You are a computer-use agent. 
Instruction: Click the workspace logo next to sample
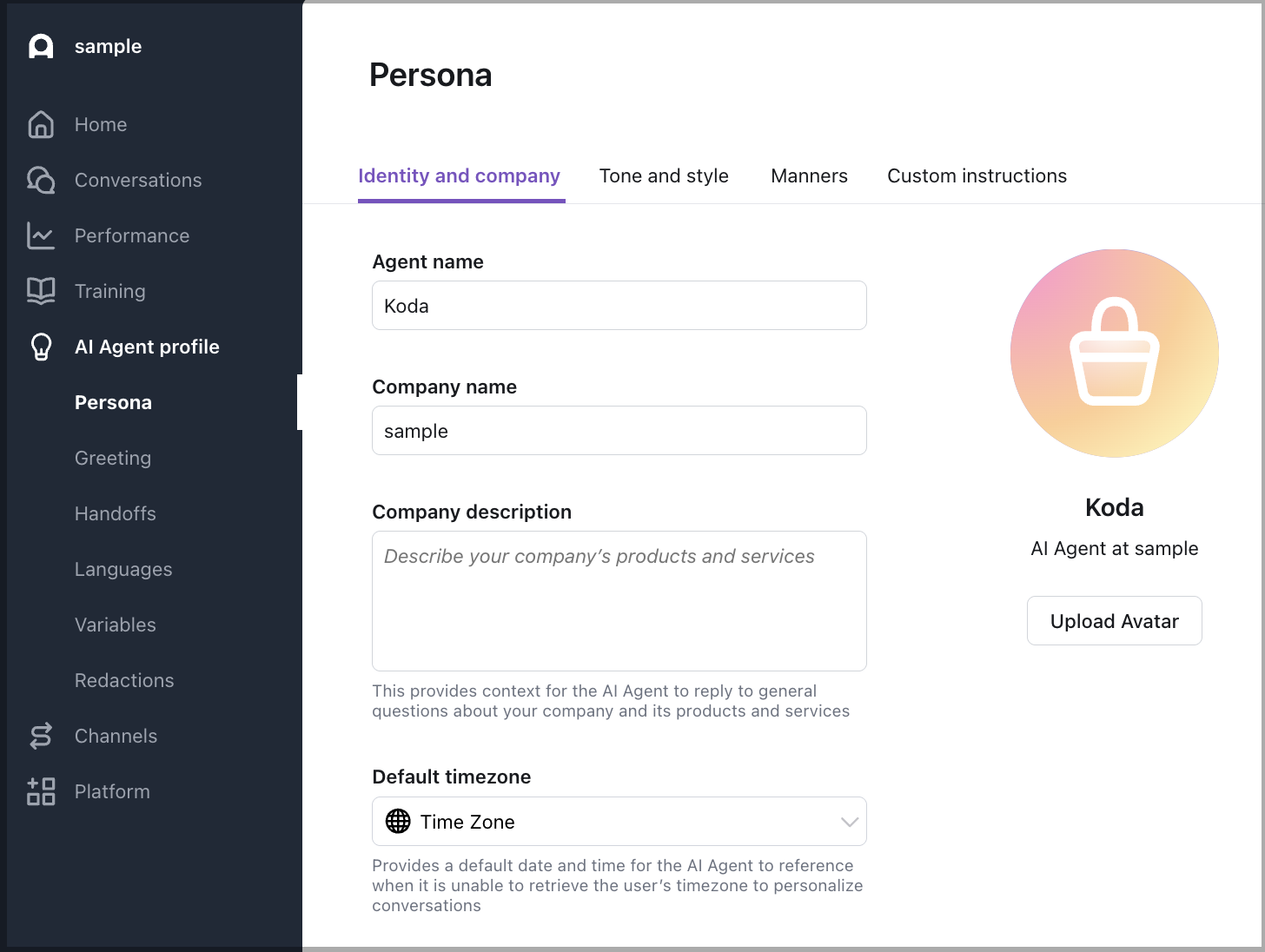point(41,47)
